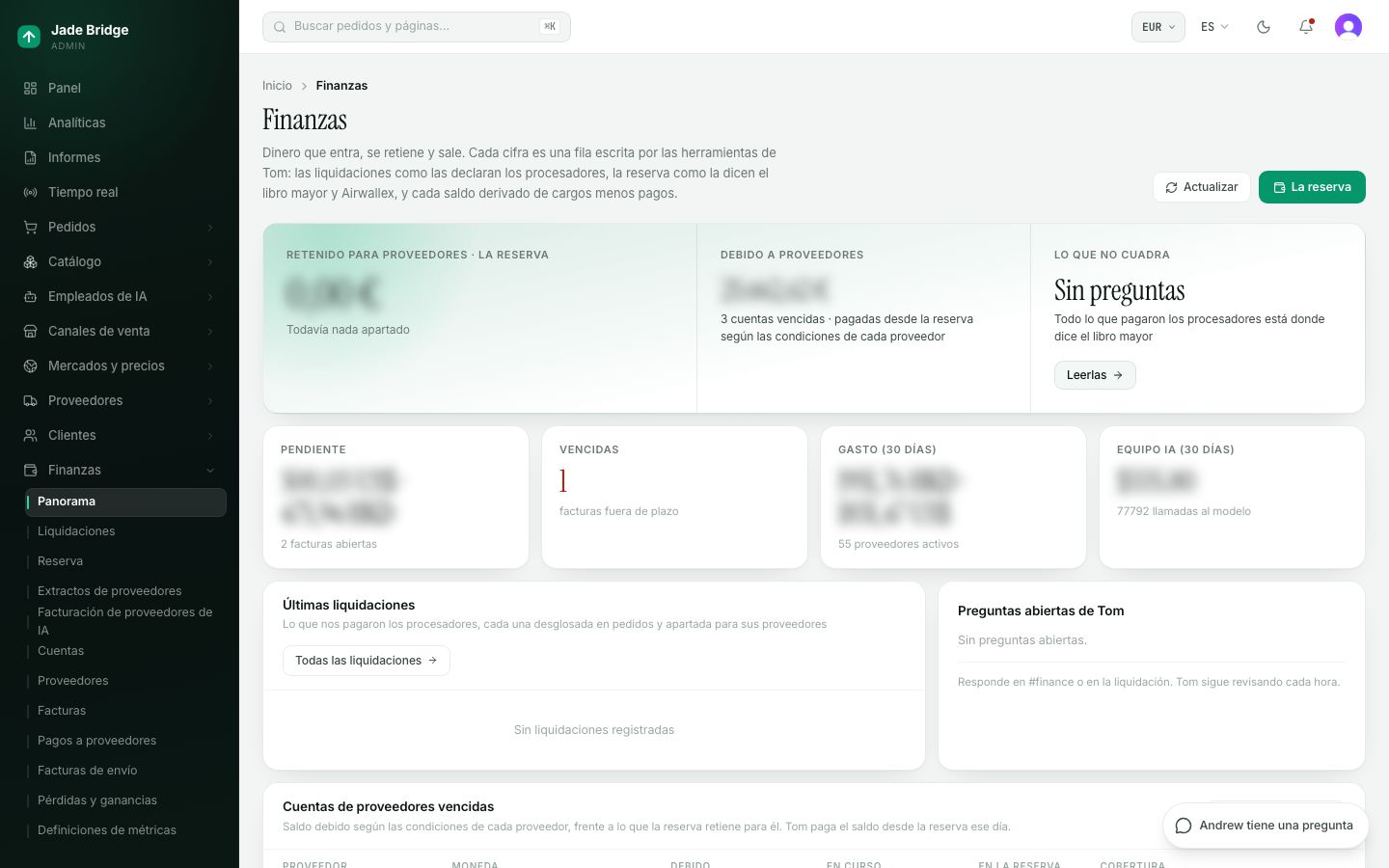Click the green La reserva button
The width and height of the screenshot is (1389, 868).
click(1312, 187)
